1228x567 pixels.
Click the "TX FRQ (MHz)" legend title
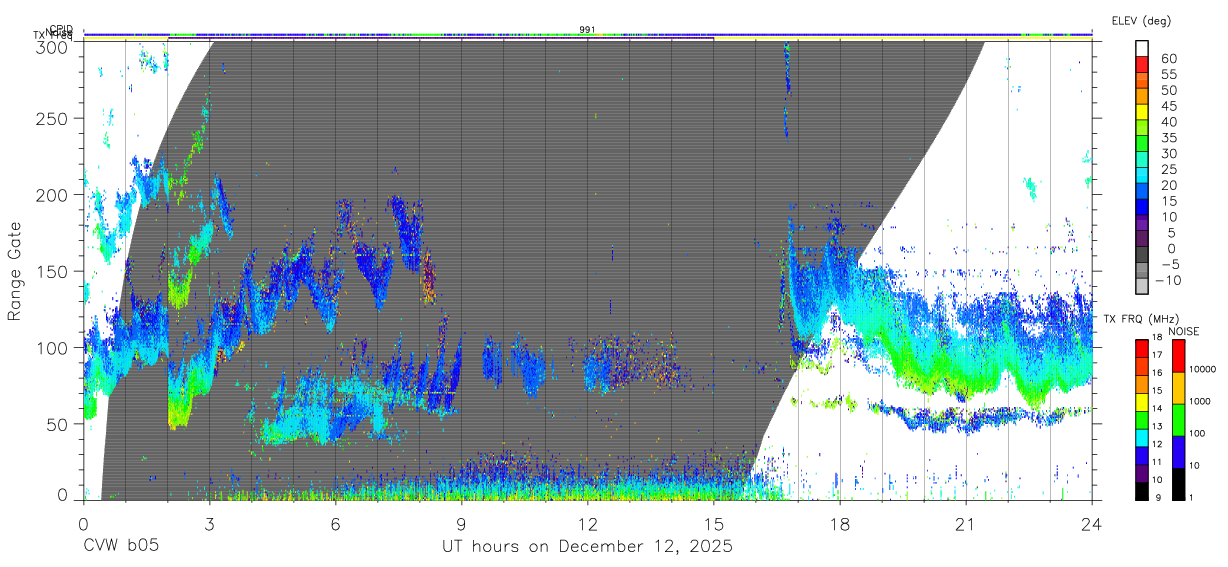coord(1141,319)
